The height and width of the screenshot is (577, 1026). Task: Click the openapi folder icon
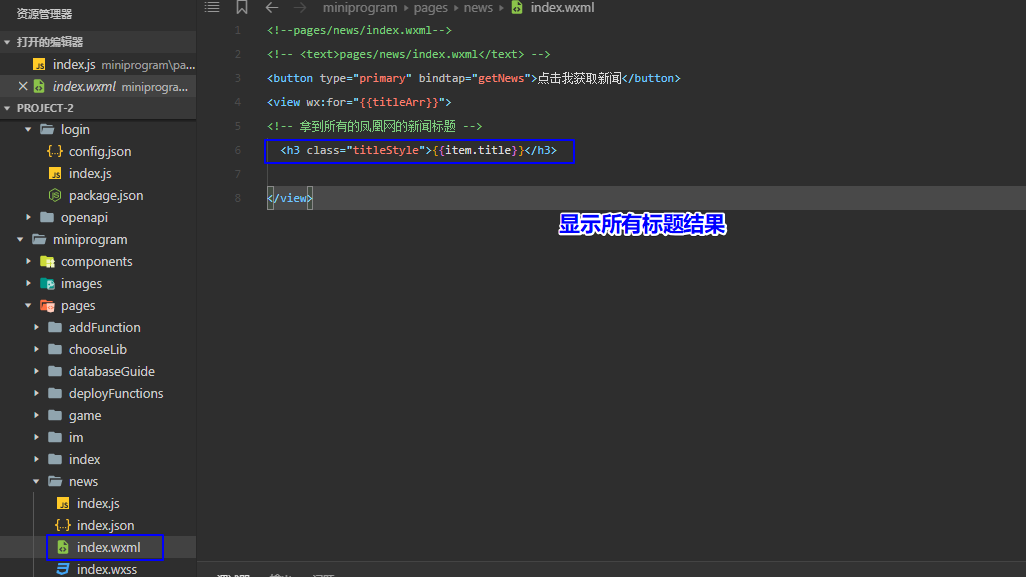tap(47, 217)
